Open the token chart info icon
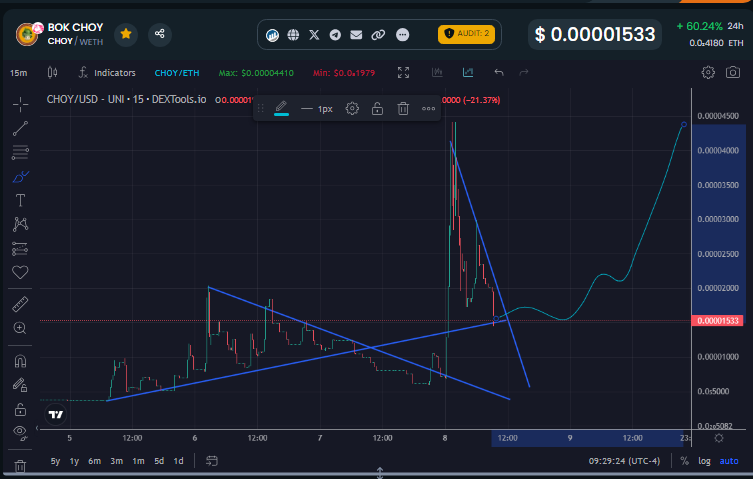The height and width of the screenshot is (479, 753). point(272,35)
